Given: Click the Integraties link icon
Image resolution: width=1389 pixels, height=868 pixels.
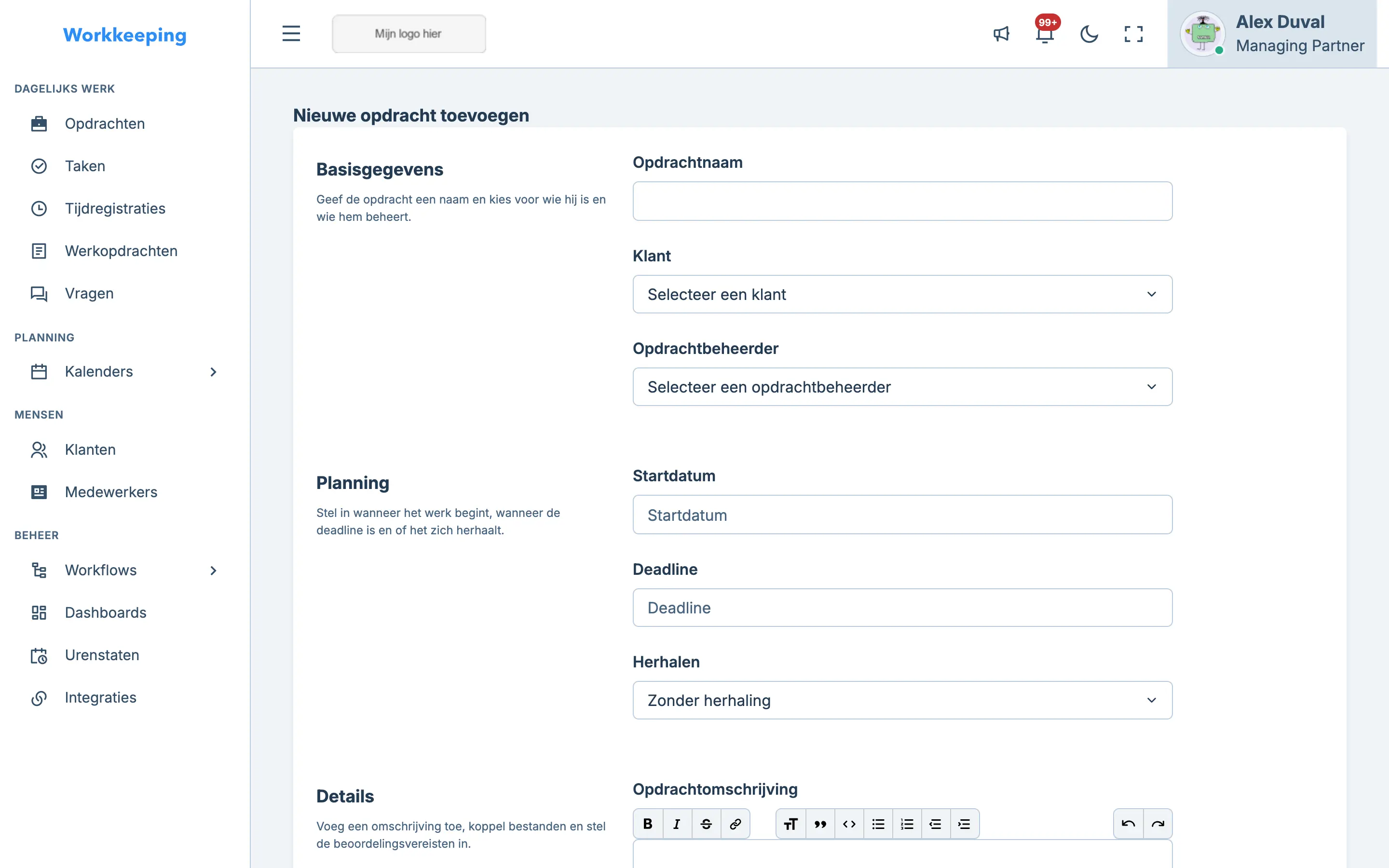Looking at the screenshot, I should click(x=39, y=697).
